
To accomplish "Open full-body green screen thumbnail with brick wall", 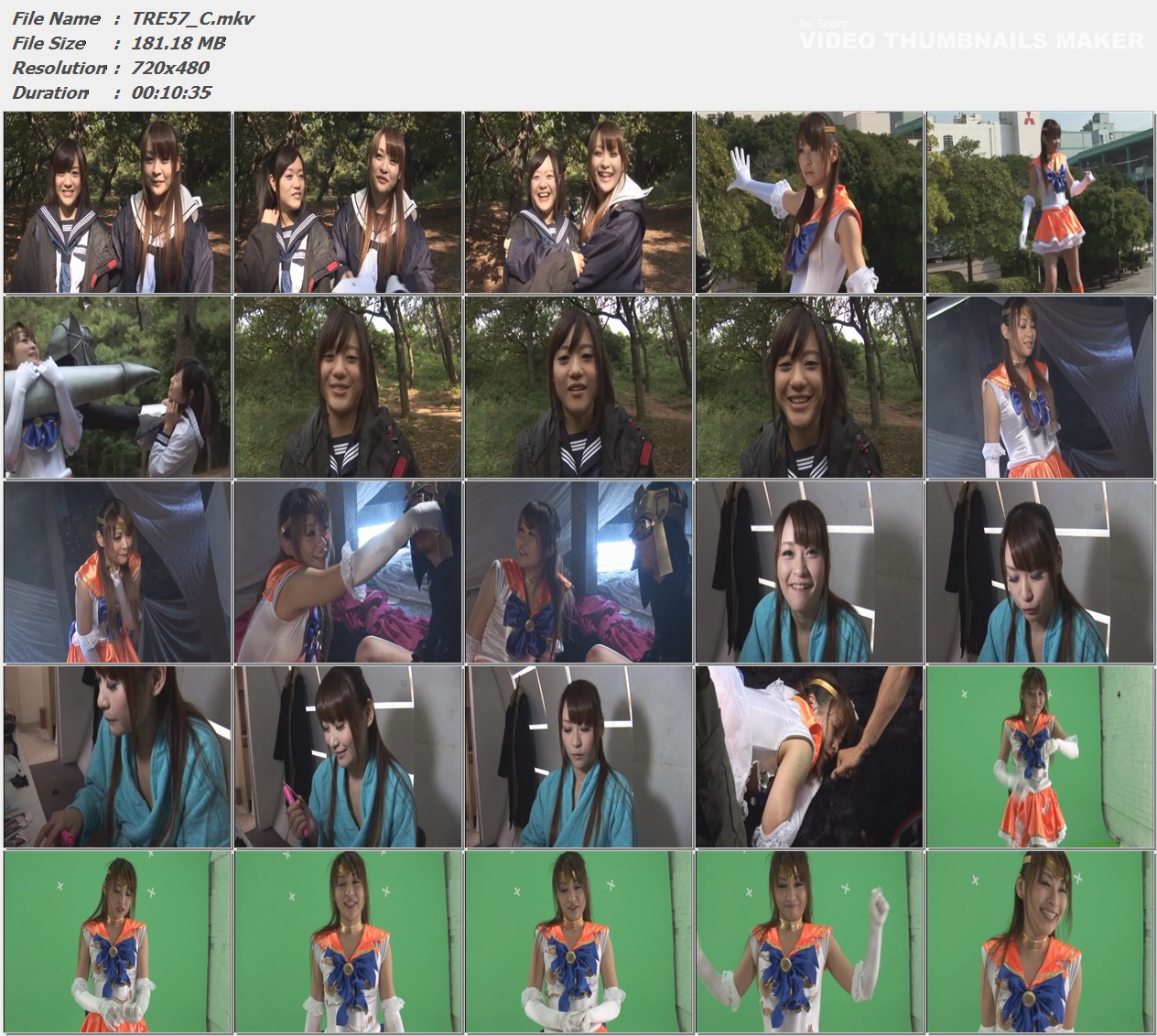I will click(1040, 757).
